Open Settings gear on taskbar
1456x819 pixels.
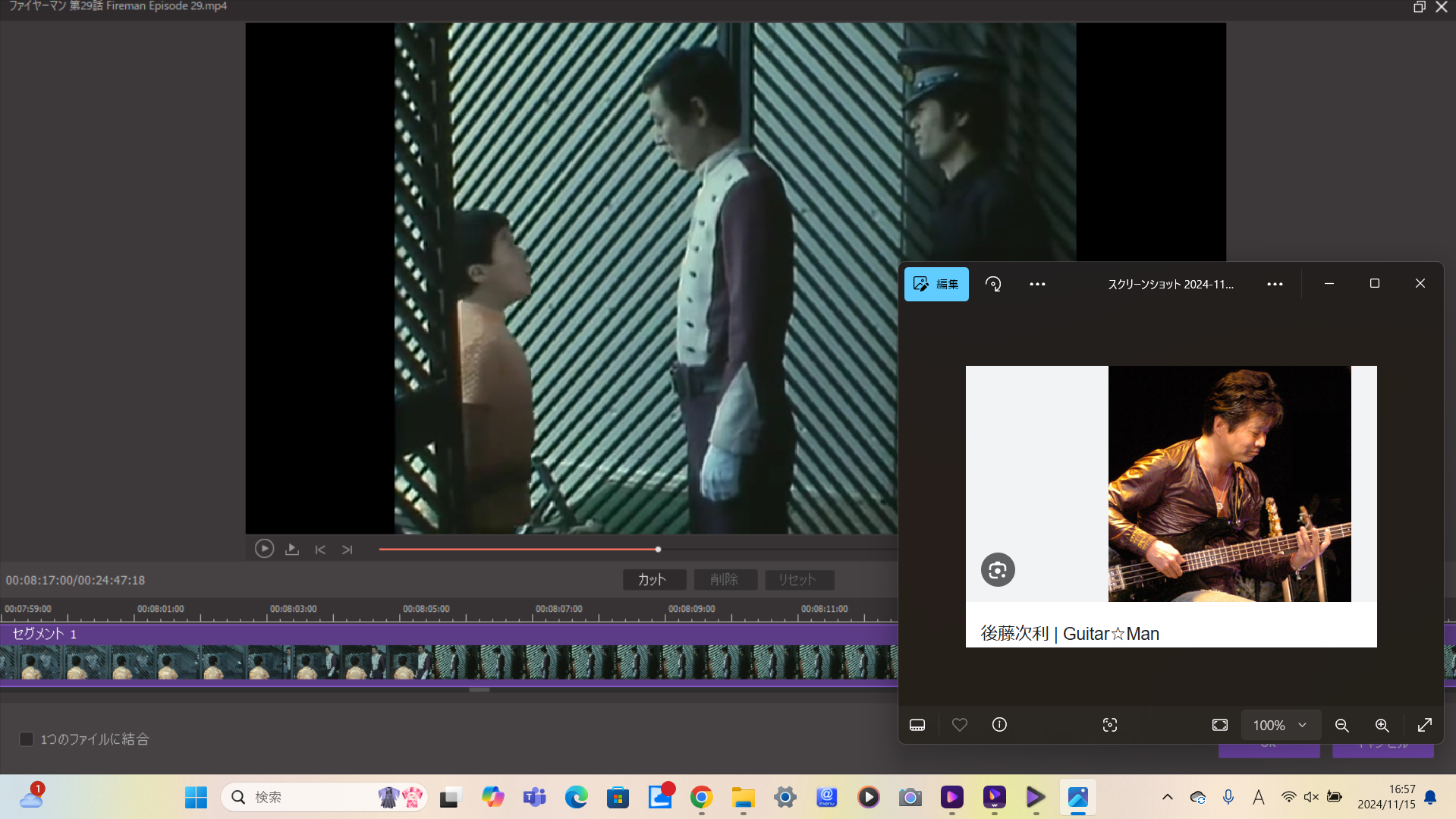785,797
